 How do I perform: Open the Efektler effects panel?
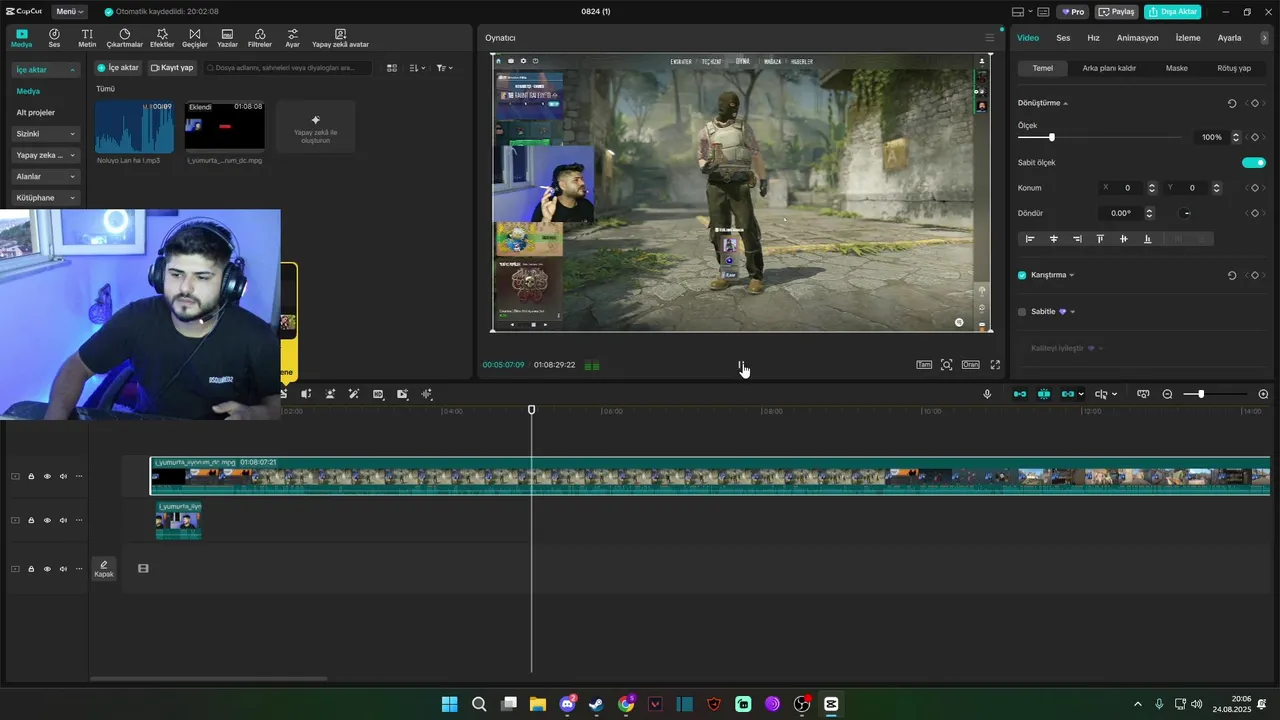[162, 38]
